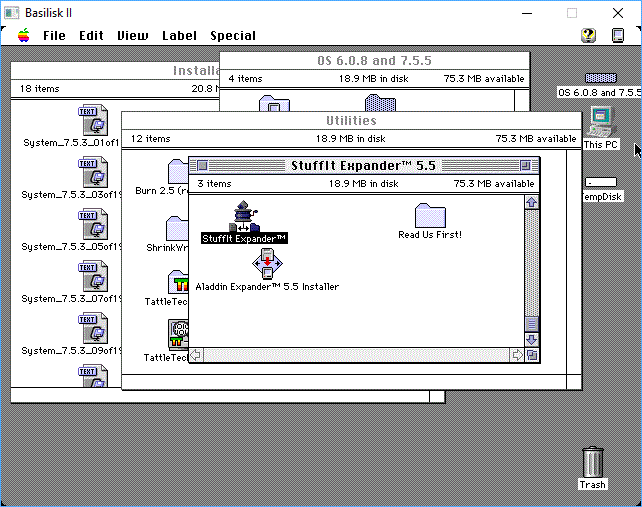The image size is (642, 507).
Task: Open the Application menu icon in menu bar
Action: [618, 35]
